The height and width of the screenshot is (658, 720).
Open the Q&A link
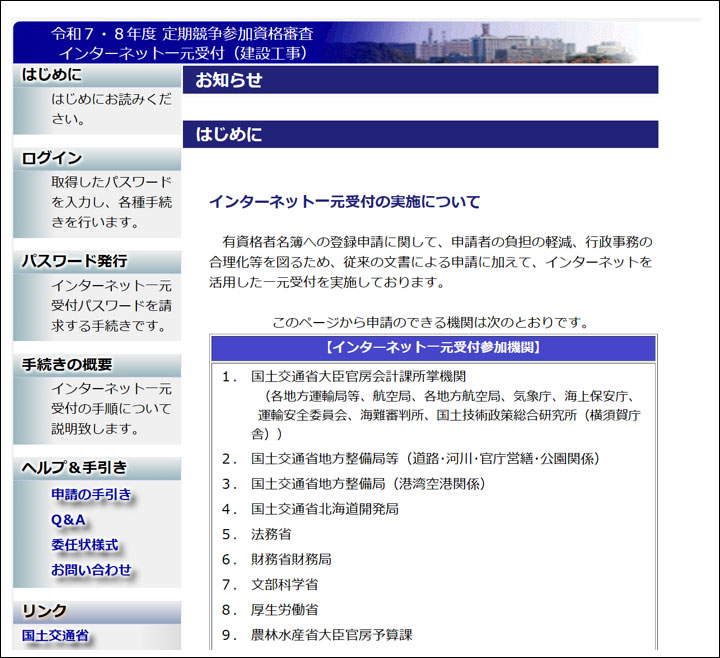click(x=68, y=520)
